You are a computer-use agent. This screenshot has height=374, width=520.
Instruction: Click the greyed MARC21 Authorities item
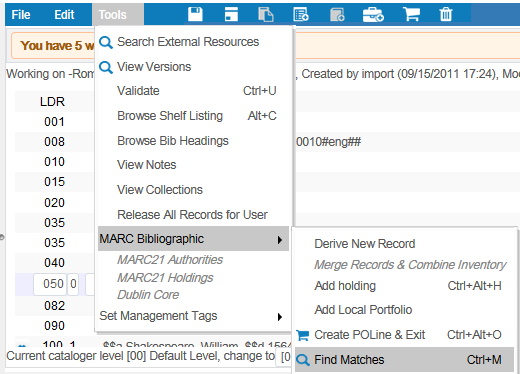pos(170,260)
